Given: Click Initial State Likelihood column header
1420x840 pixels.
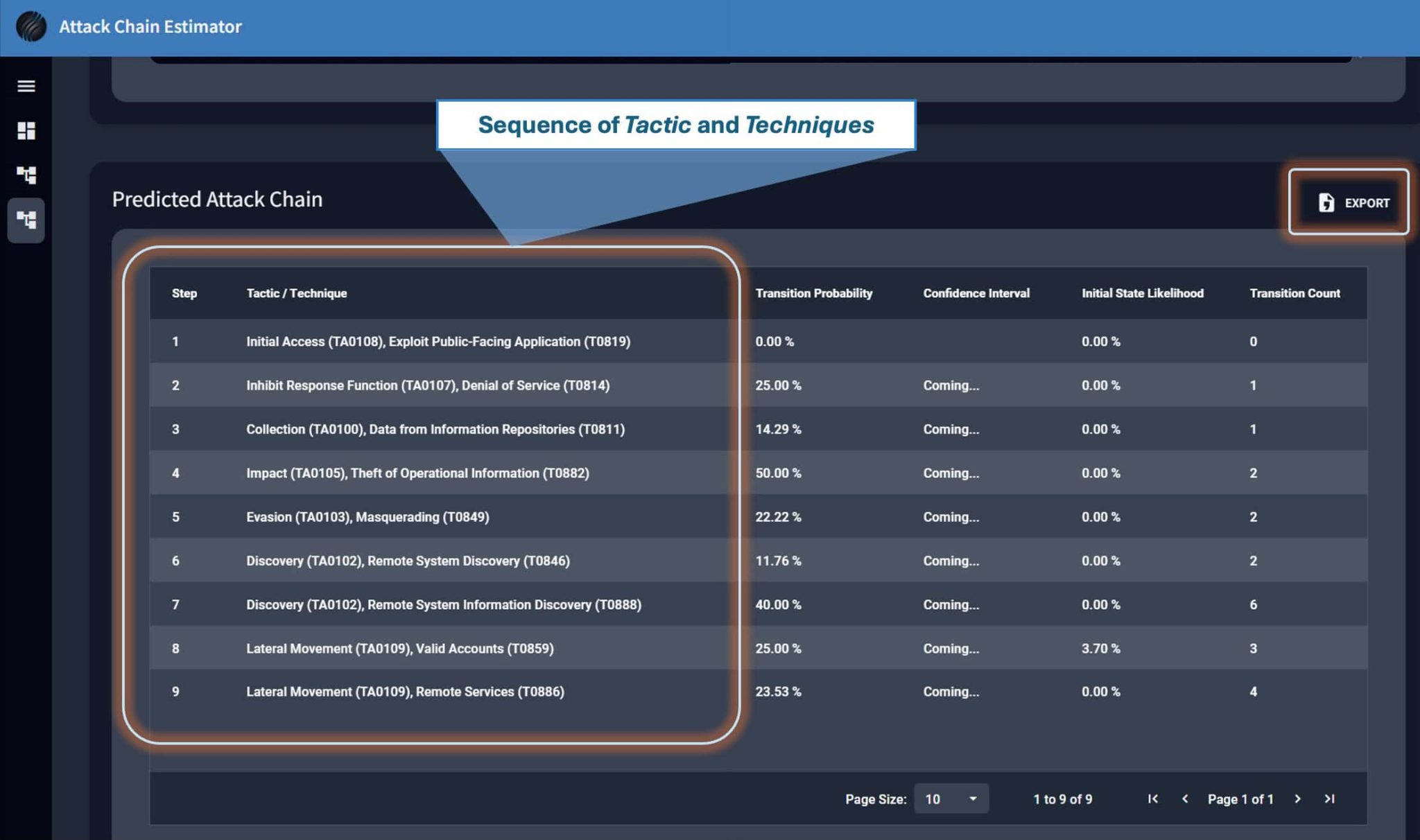Looking at the screenshot, I should pyautogui.click(x=1143, y=293).
